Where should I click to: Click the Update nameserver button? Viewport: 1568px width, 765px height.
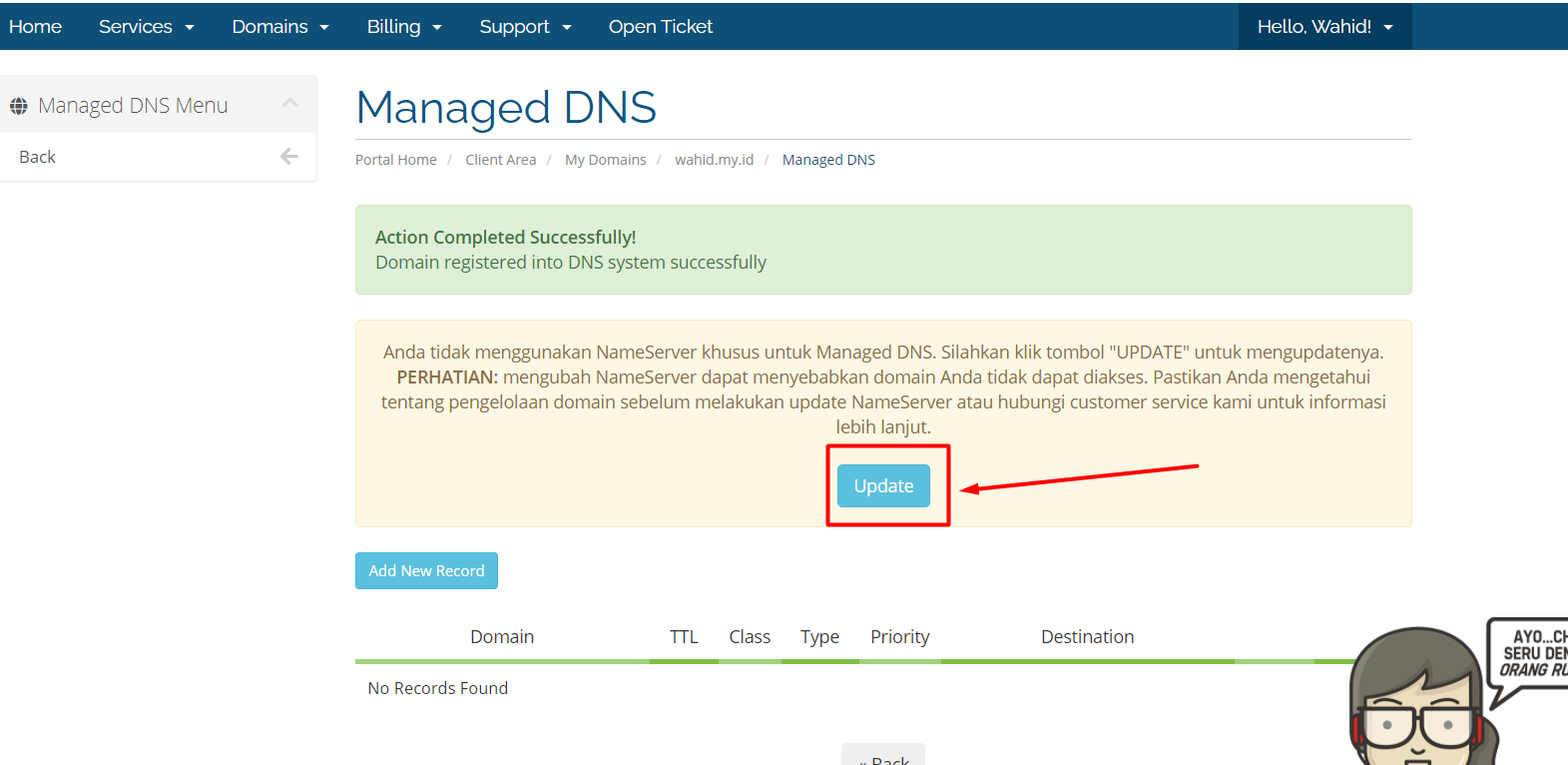coord(883,486)
